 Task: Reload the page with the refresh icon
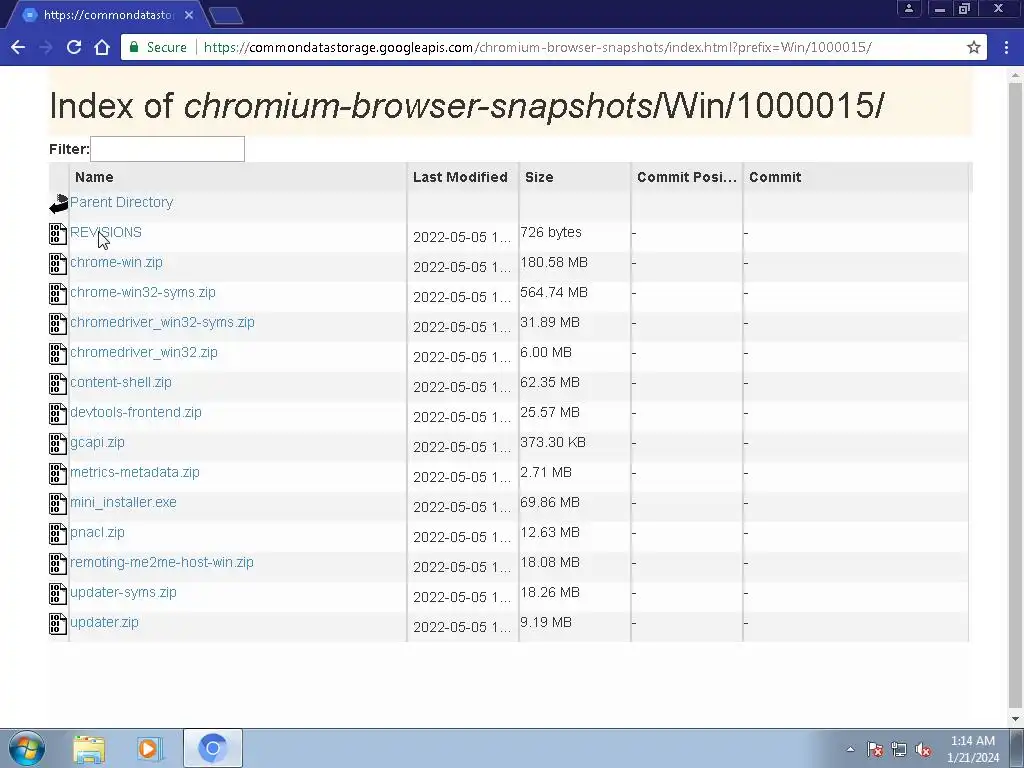tap(74, 47)
